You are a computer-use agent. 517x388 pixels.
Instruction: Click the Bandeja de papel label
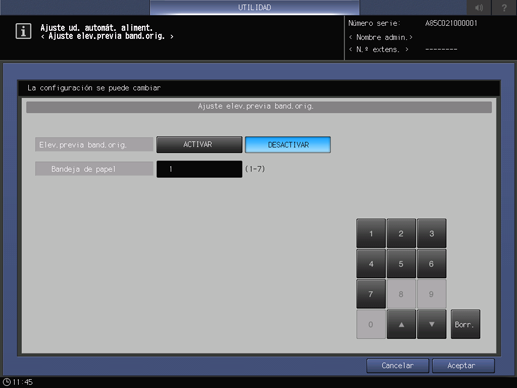click(x=94, y=169)
